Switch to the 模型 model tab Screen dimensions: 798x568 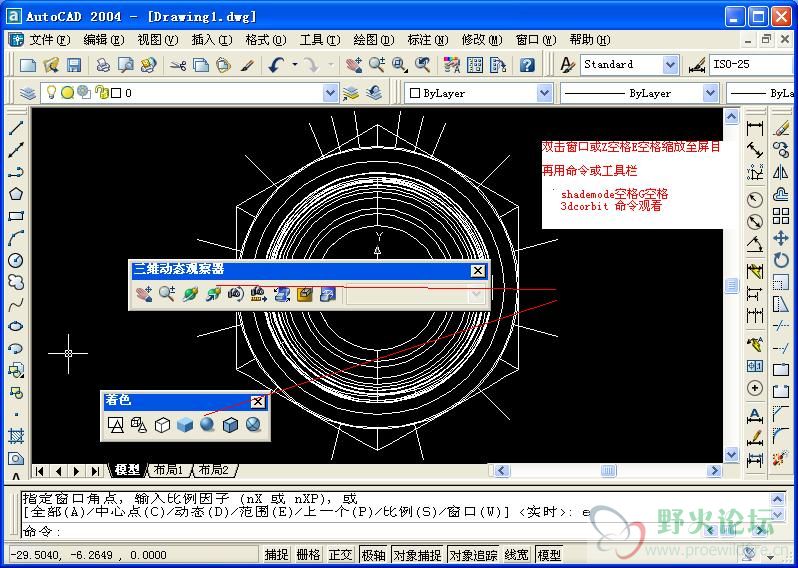coord(127,470)
